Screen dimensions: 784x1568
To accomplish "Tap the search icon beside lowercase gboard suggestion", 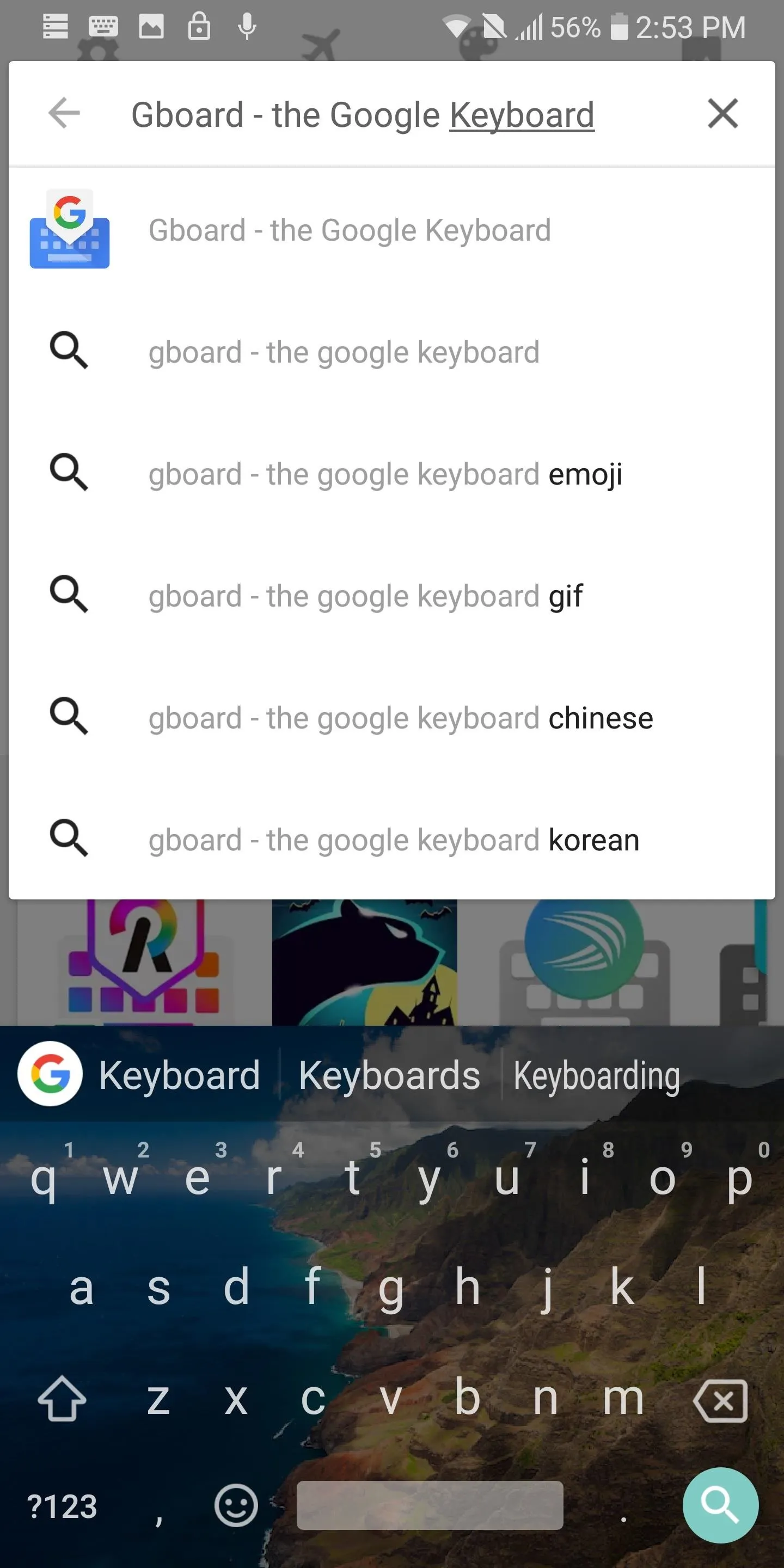I will [69, 350].
